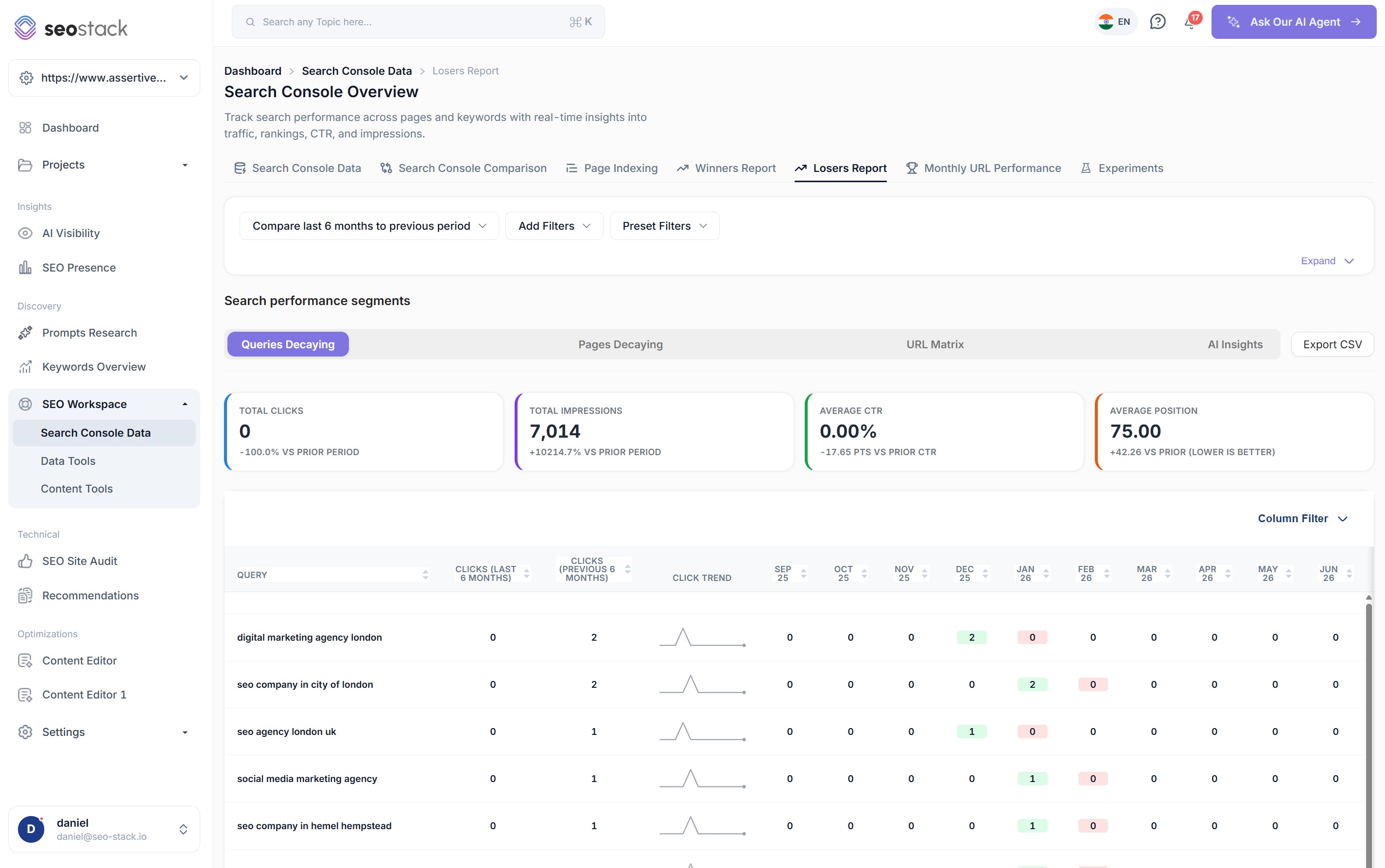Viewport: 1385px width, 868px height.
Task: Click the Export CSV button
Action: tap(1332, 344)
